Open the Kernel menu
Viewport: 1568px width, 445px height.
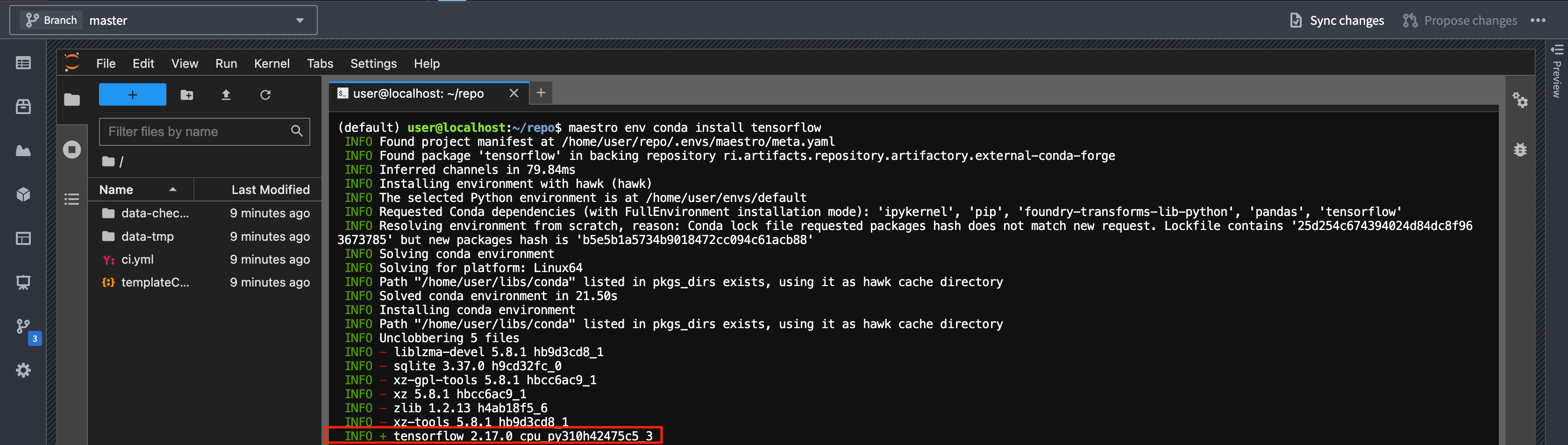[x=271, y=63]
